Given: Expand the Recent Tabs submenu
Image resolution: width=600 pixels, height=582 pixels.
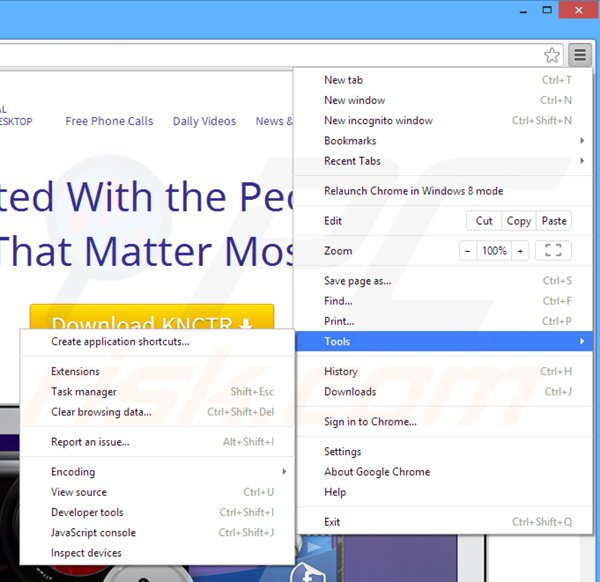Looking at the screenshot, I should coord(352,161).
